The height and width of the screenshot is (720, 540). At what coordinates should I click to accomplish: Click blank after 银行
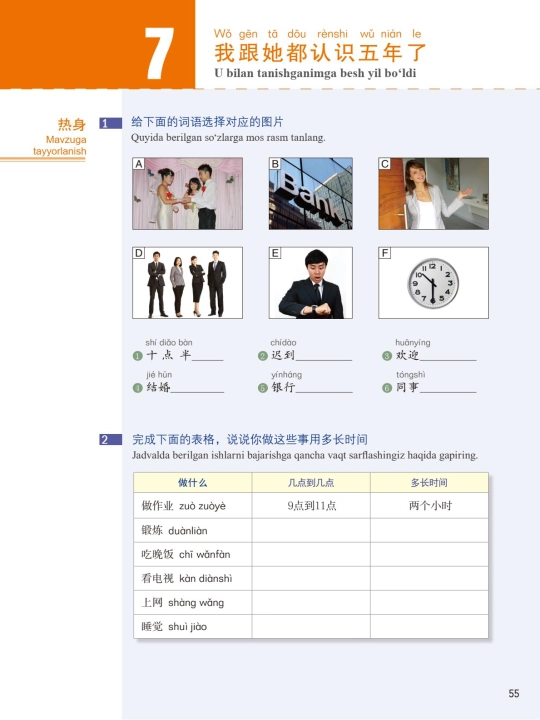[x=324, y=388]
